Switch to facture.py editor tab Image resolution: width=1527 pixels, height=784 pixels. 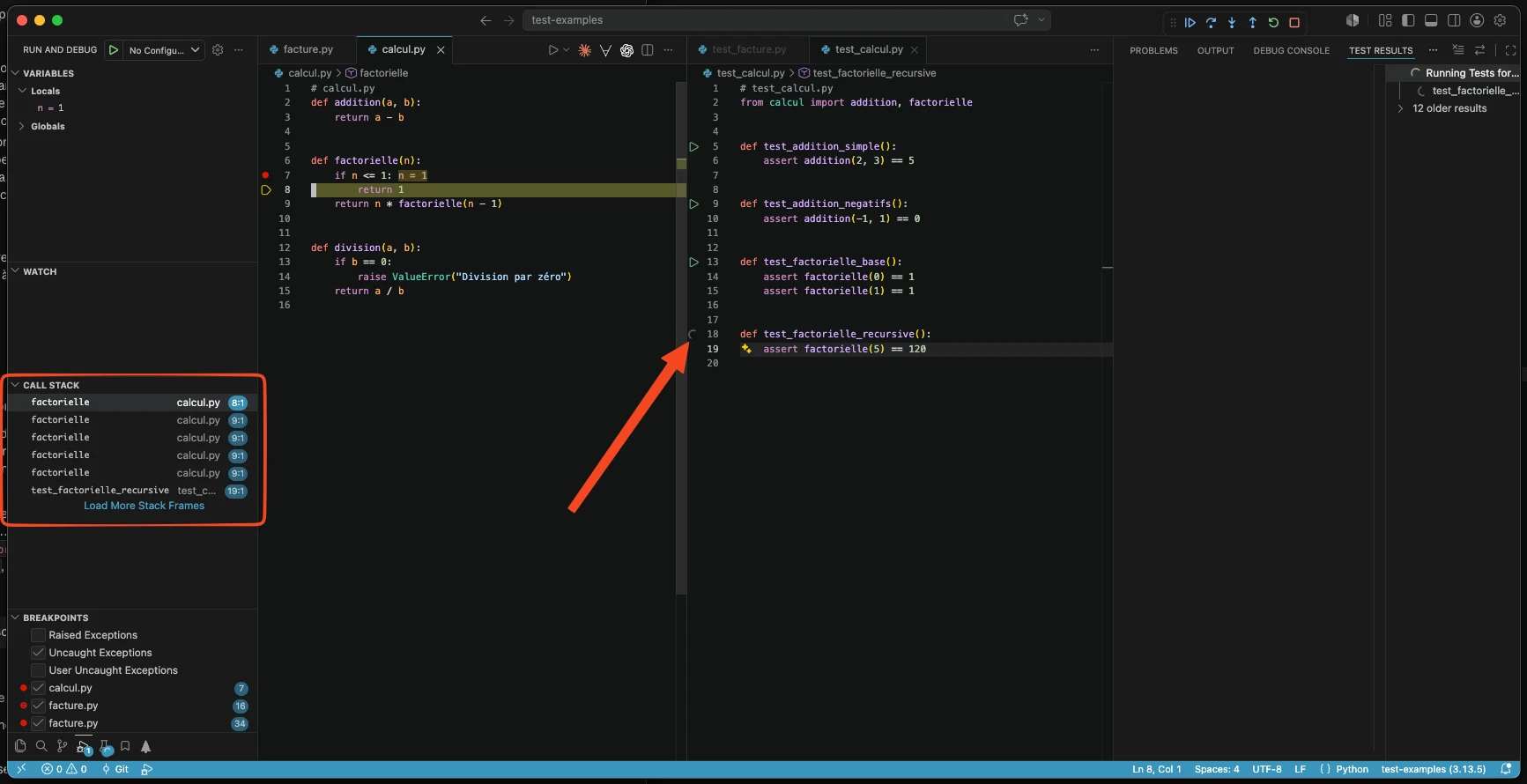point(308,49)
